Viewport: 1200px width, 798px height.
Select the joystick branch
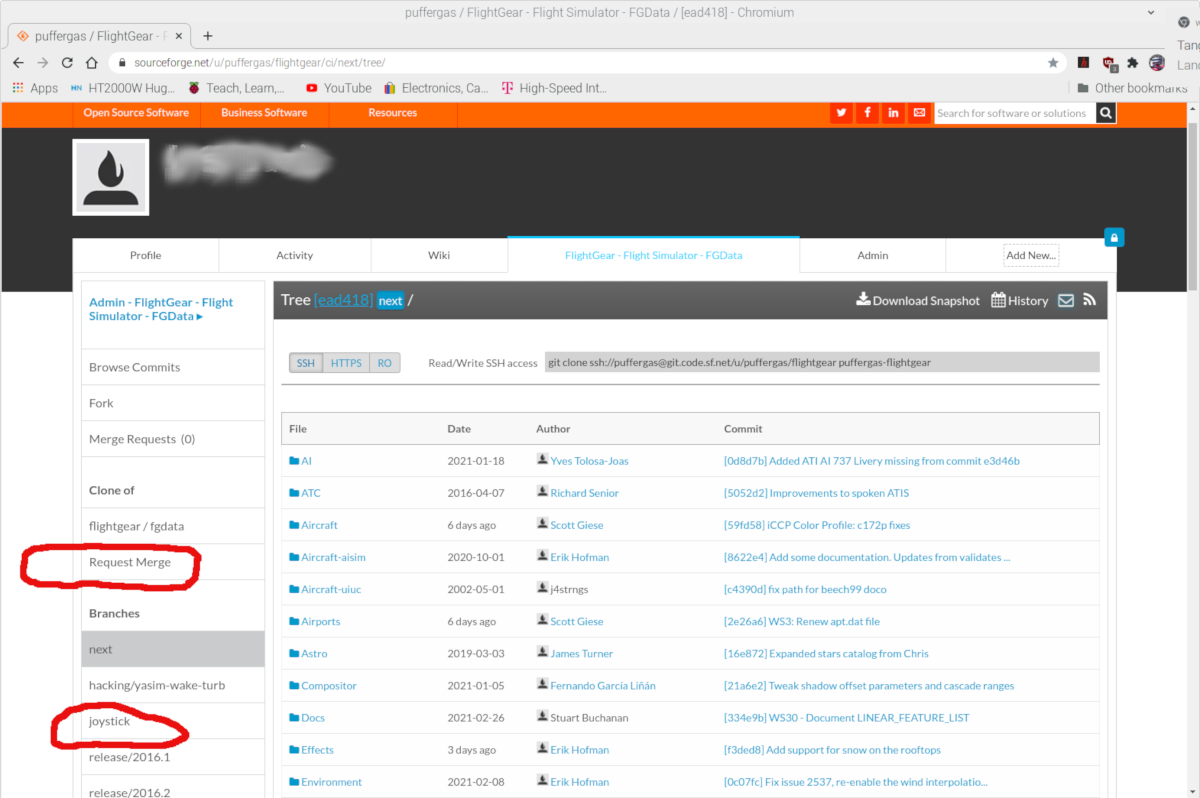coord(173,721)
